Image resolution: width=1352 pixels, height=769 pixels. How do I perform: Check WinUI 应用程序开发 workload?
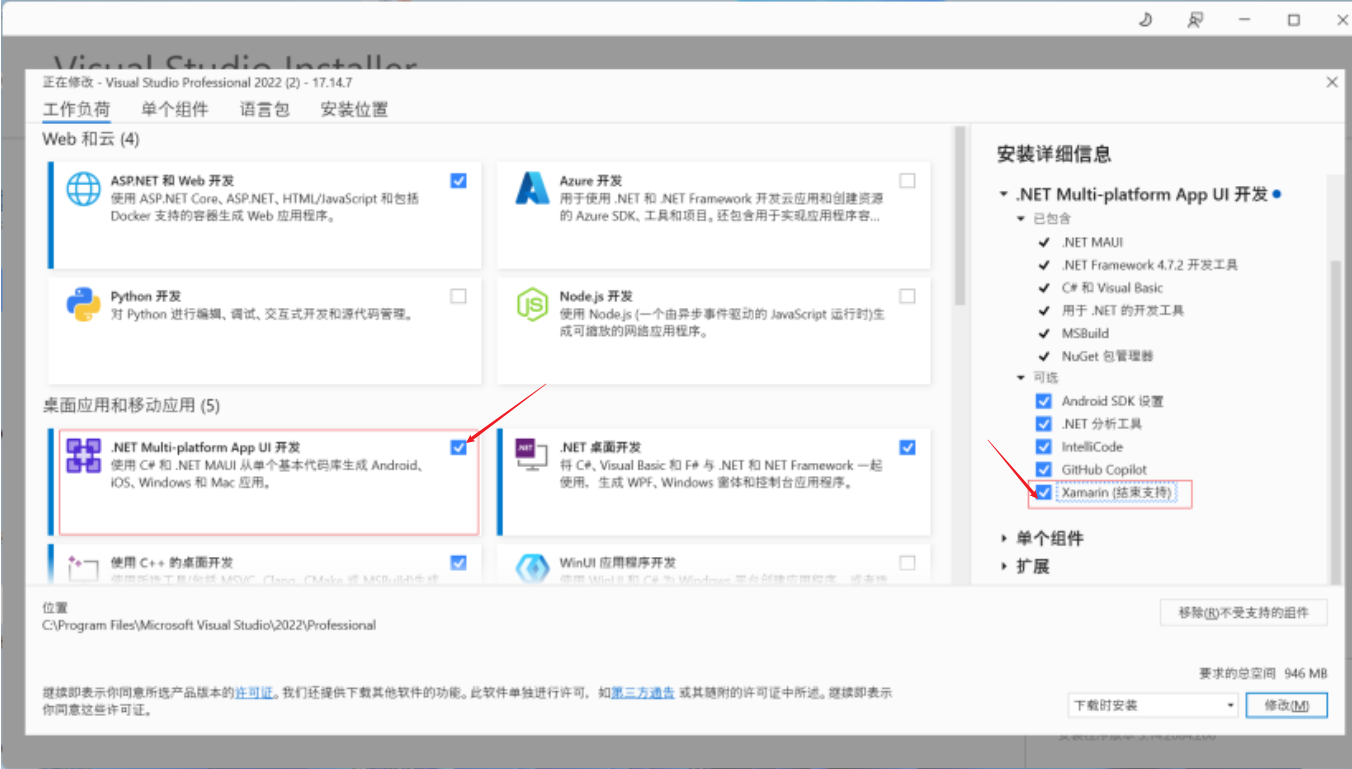907,562
